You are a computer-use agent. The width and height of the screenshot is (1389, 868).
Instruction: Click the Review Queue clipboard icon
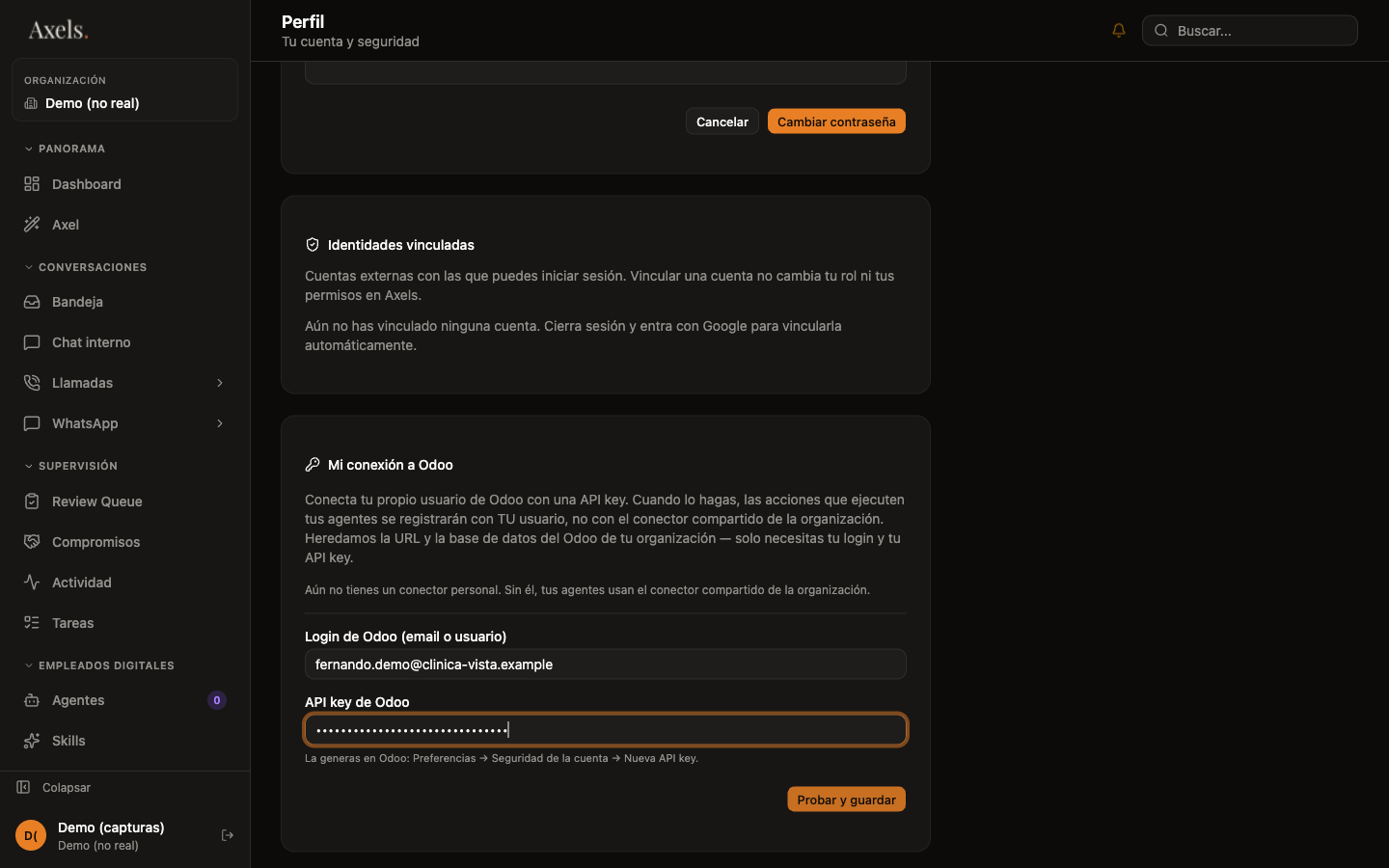tap(32, 502)
